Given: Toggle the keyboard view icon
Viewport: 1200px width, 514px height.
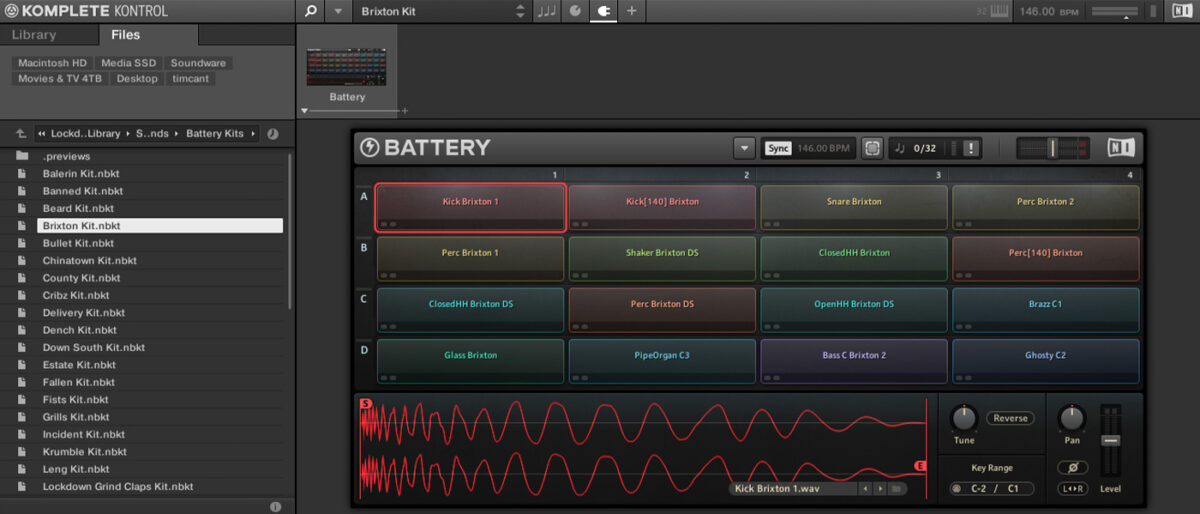Looking at the screenshot, I should click(x=997, y=11).
